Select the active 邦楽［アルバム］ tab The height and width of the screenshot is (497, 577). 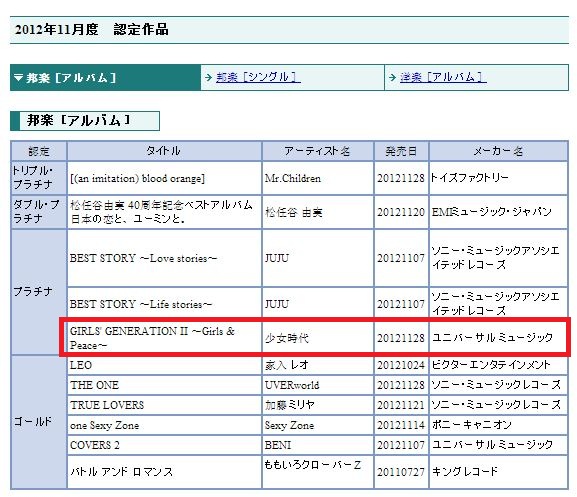point(105,78)
